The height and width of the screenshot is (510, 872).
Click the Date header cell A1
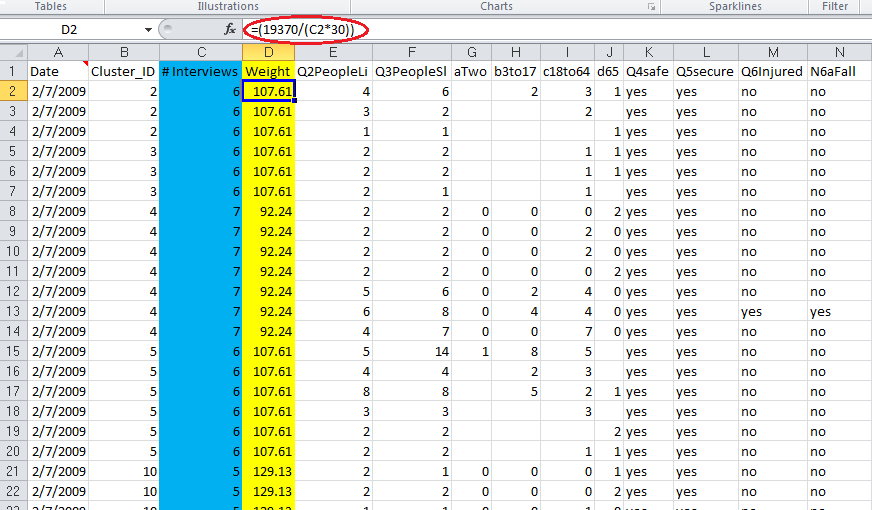57,71
